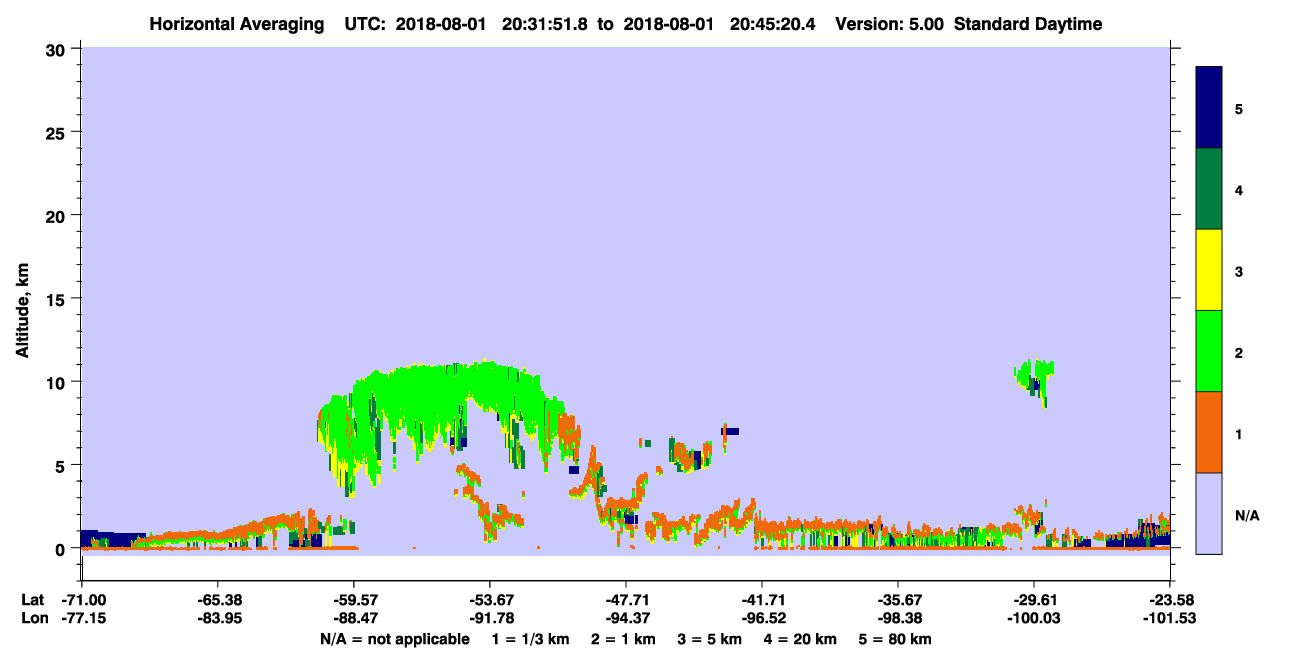Image resolution: width=1300 pixels, height=667 pixels.
Task: Click the longitude value '-96.52'
Action: [x=762, y=618]
